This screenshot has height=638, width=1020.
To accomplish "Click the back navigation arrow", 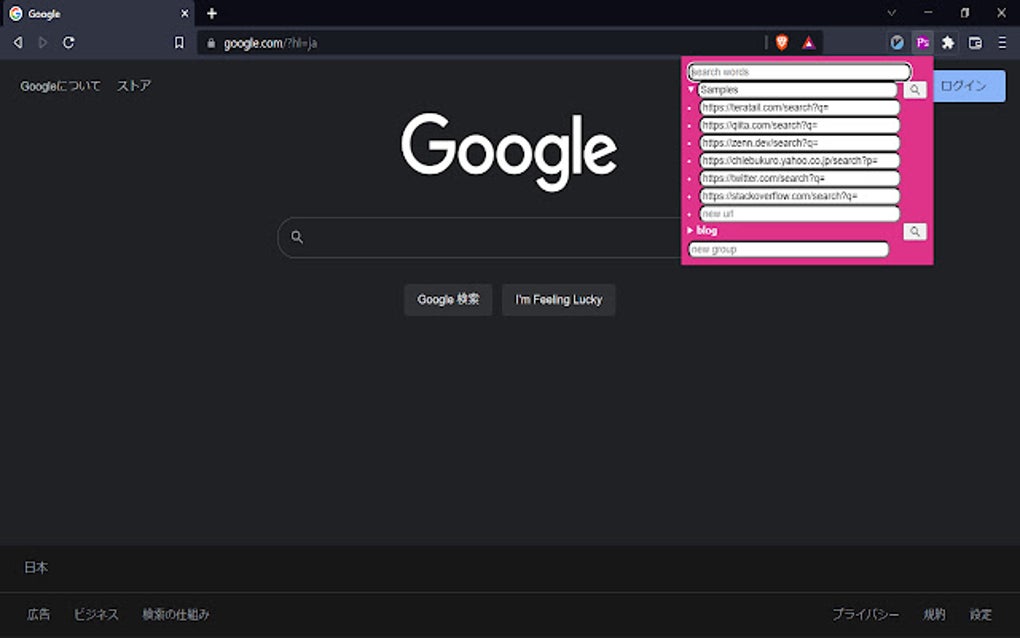I will tap(17, 42).
